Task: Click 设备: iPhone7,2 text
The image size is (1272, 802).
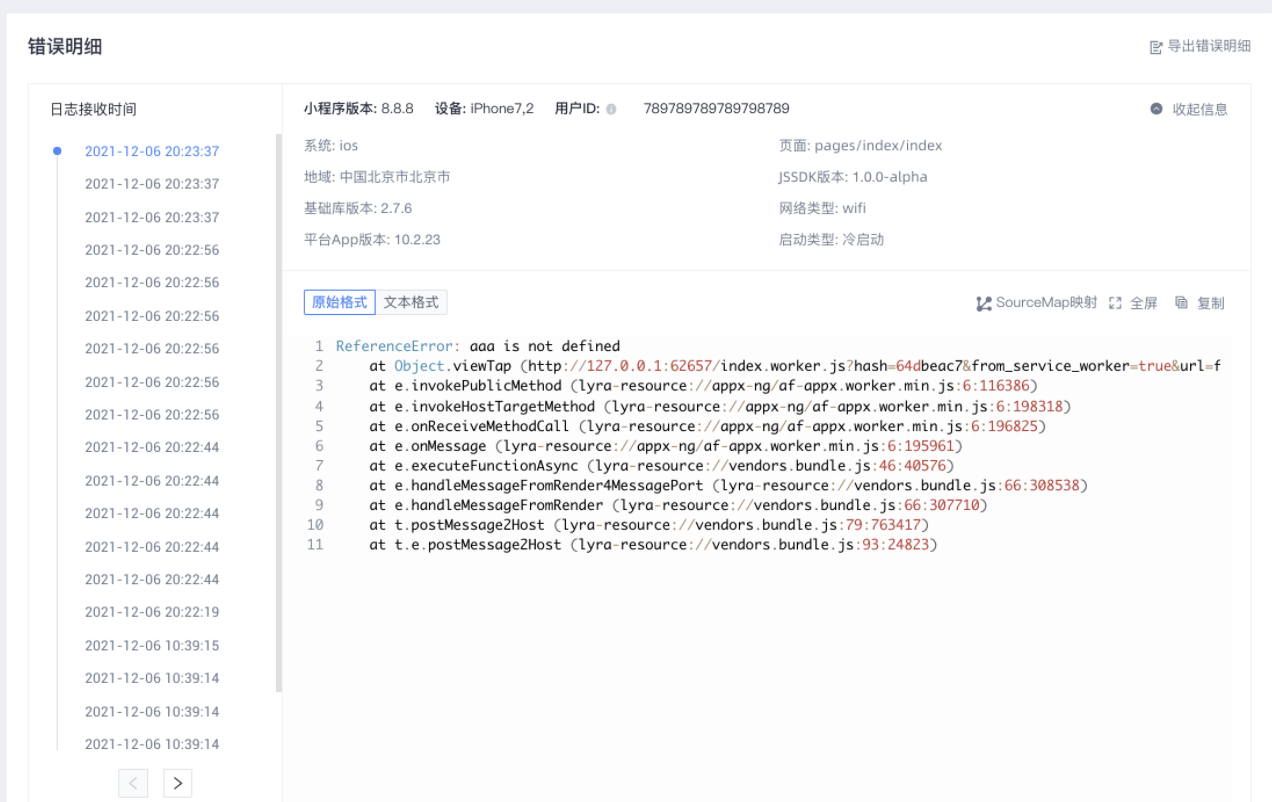Action: tap(484, 109)
